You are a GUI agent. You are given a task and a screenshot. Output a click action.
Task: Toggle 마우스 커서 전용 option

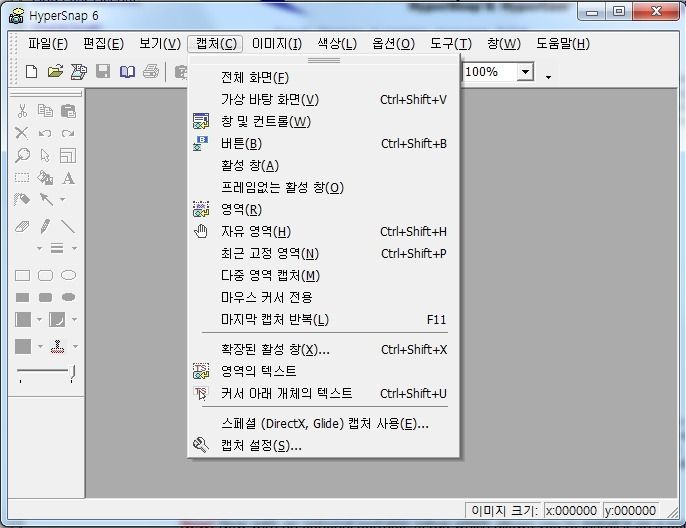coord(324,297)
